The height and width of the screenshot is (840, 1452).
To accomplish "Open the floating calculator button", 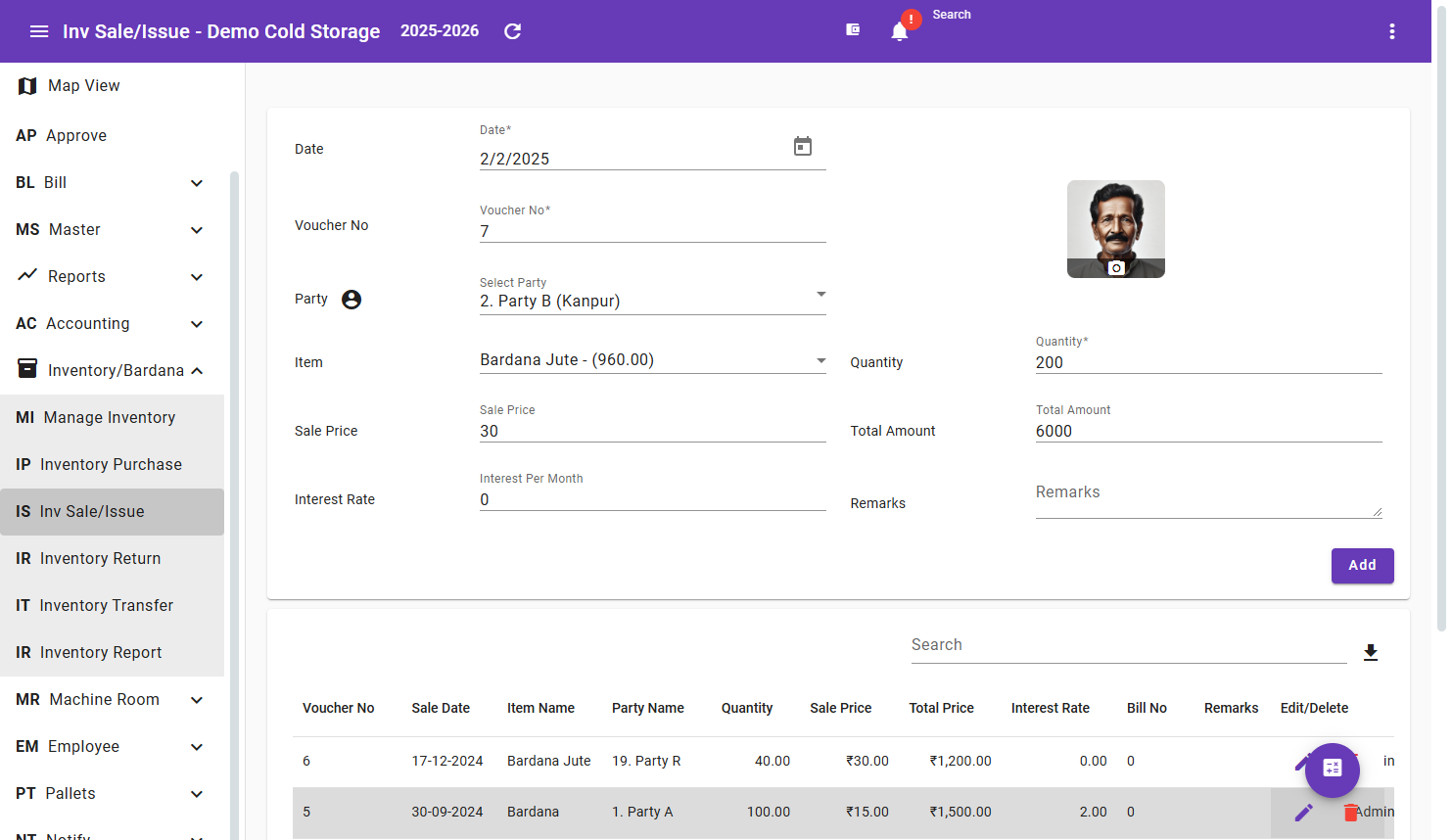I will (1332, 770).
